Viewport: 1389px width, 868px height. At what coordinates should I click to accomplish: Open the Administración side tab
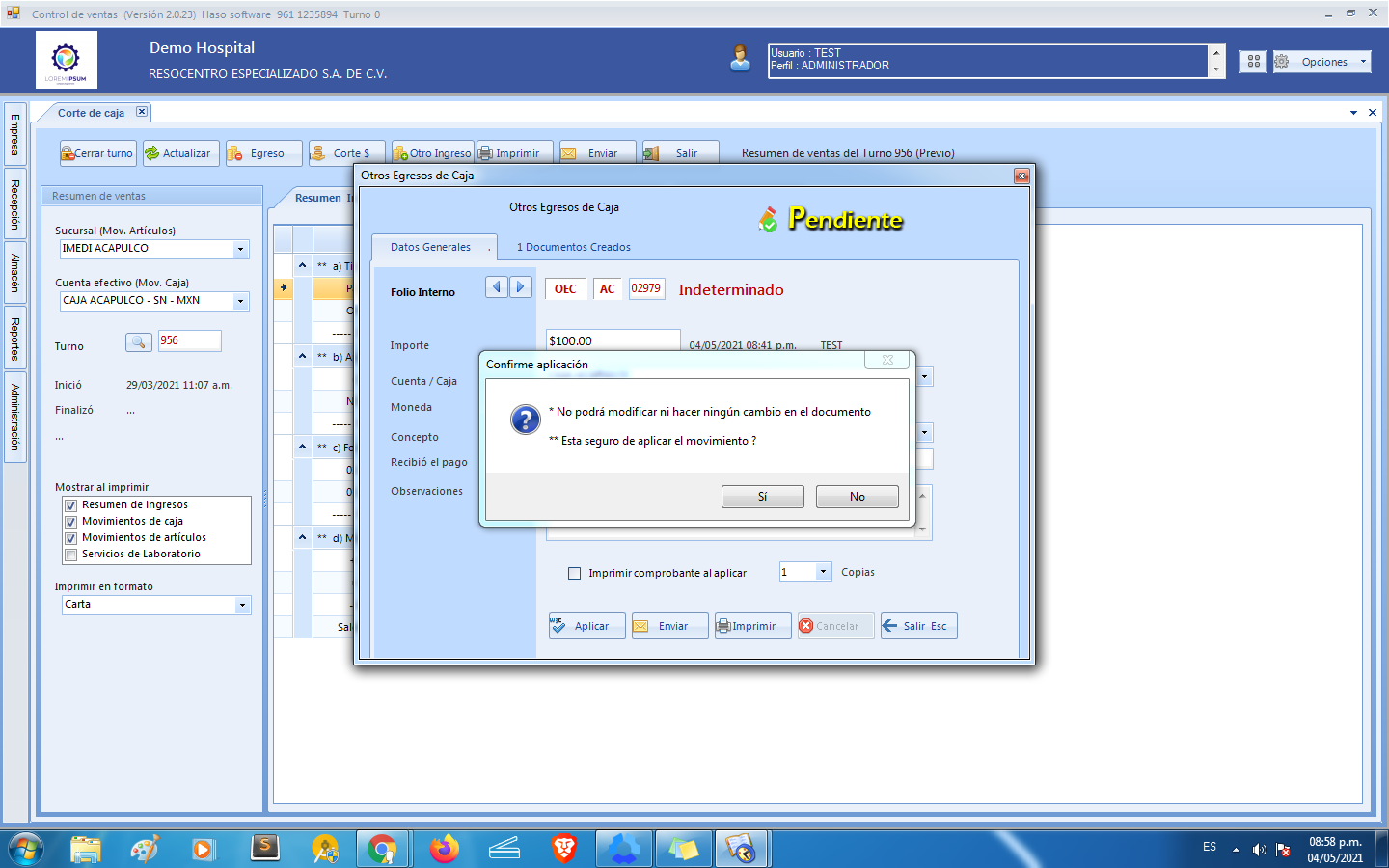coord(14,418)
